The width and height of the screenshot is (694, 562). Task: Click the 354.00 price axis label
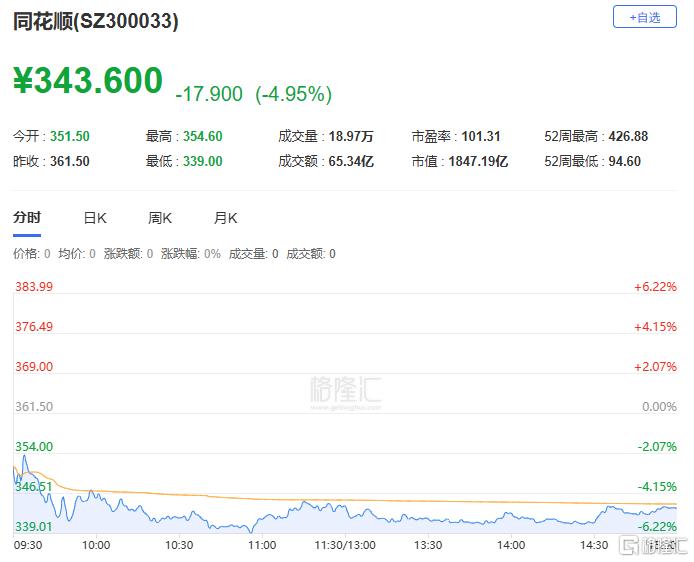tap(34, 447)
